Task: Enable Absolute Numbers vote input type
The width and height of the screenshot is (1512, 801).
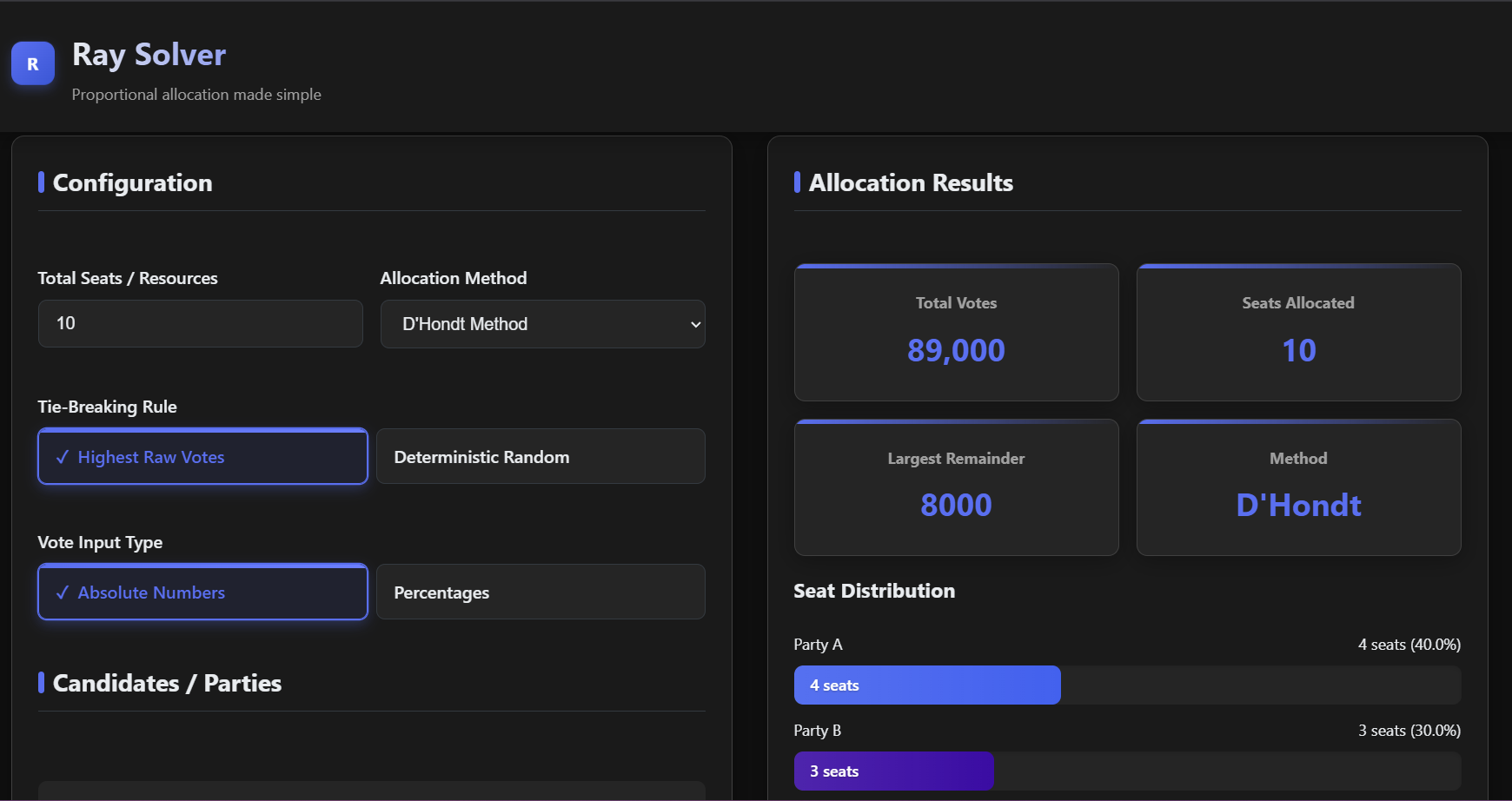Action: 202,592
